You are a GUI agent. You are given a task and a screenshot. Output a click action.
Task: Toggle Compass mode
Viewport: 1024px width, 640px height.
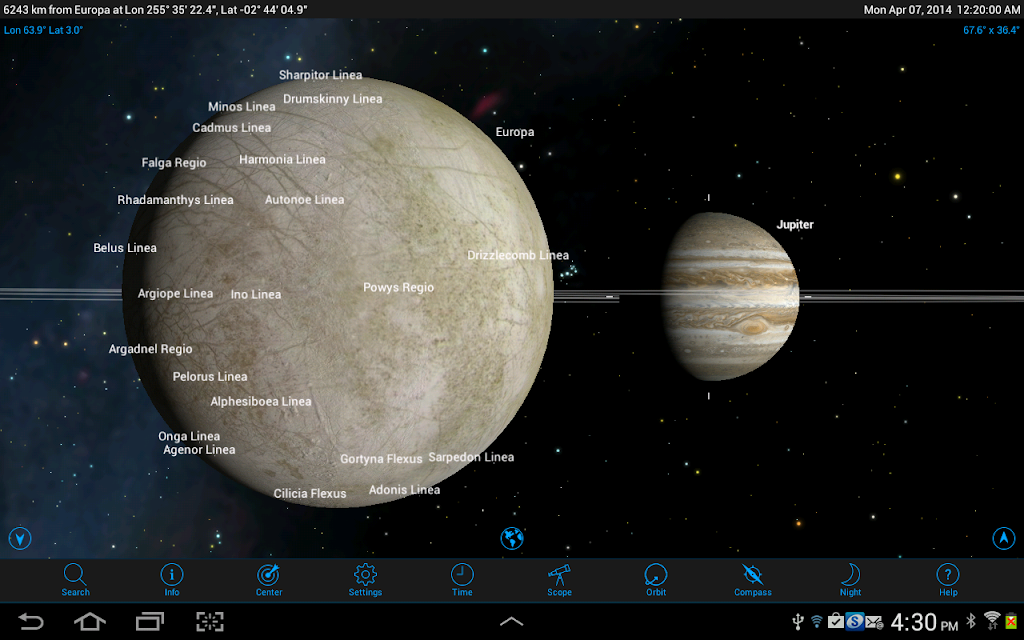click(752, 580)
